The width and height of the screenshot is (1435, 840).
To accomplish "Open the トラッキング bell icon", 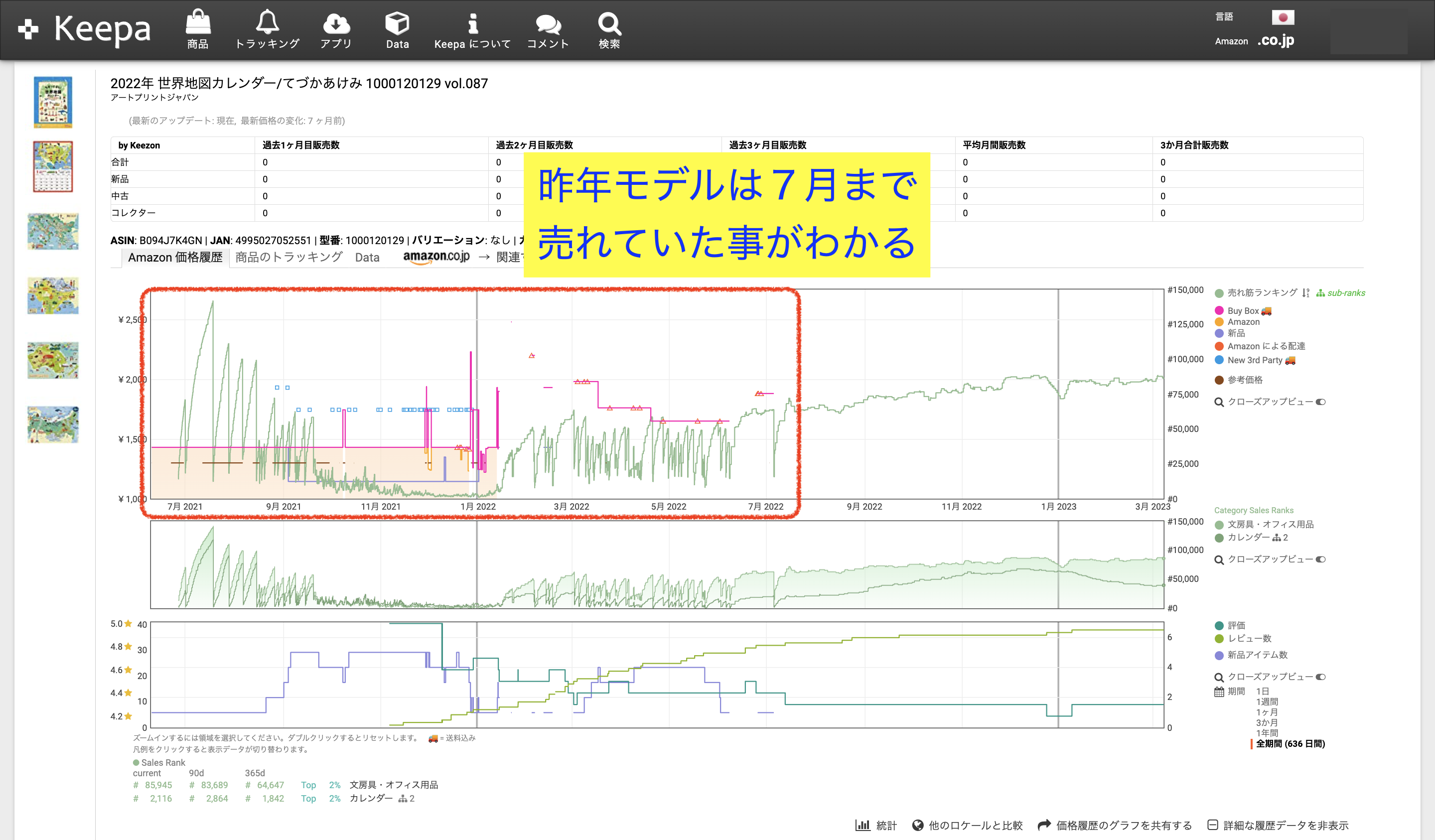I will (x=267, y=23).
